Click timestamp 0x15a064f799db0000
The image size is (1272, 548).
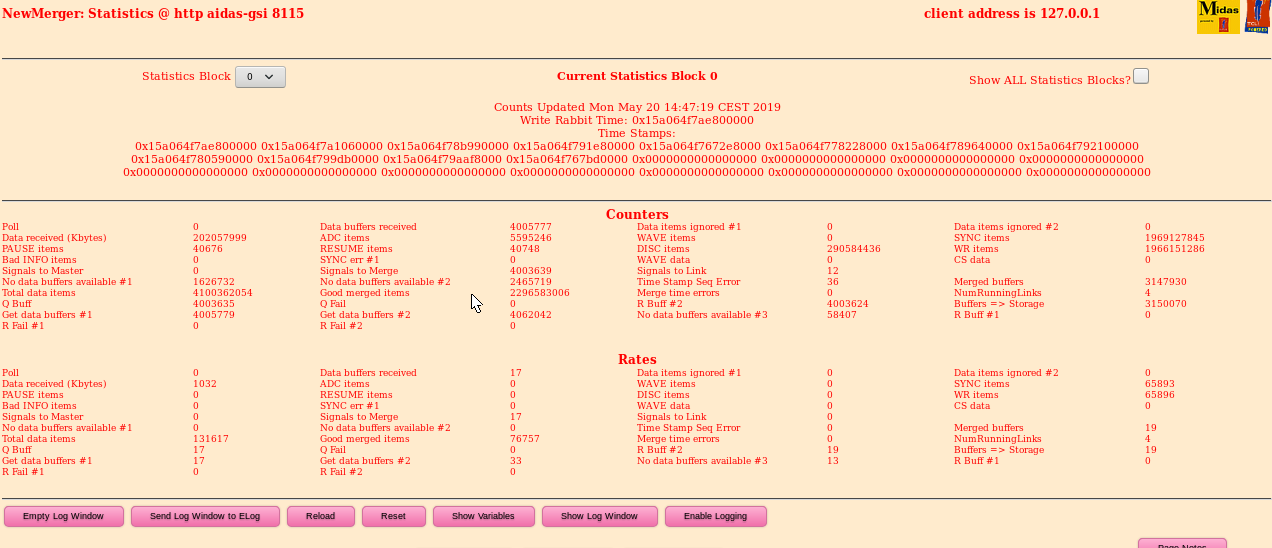318,159
